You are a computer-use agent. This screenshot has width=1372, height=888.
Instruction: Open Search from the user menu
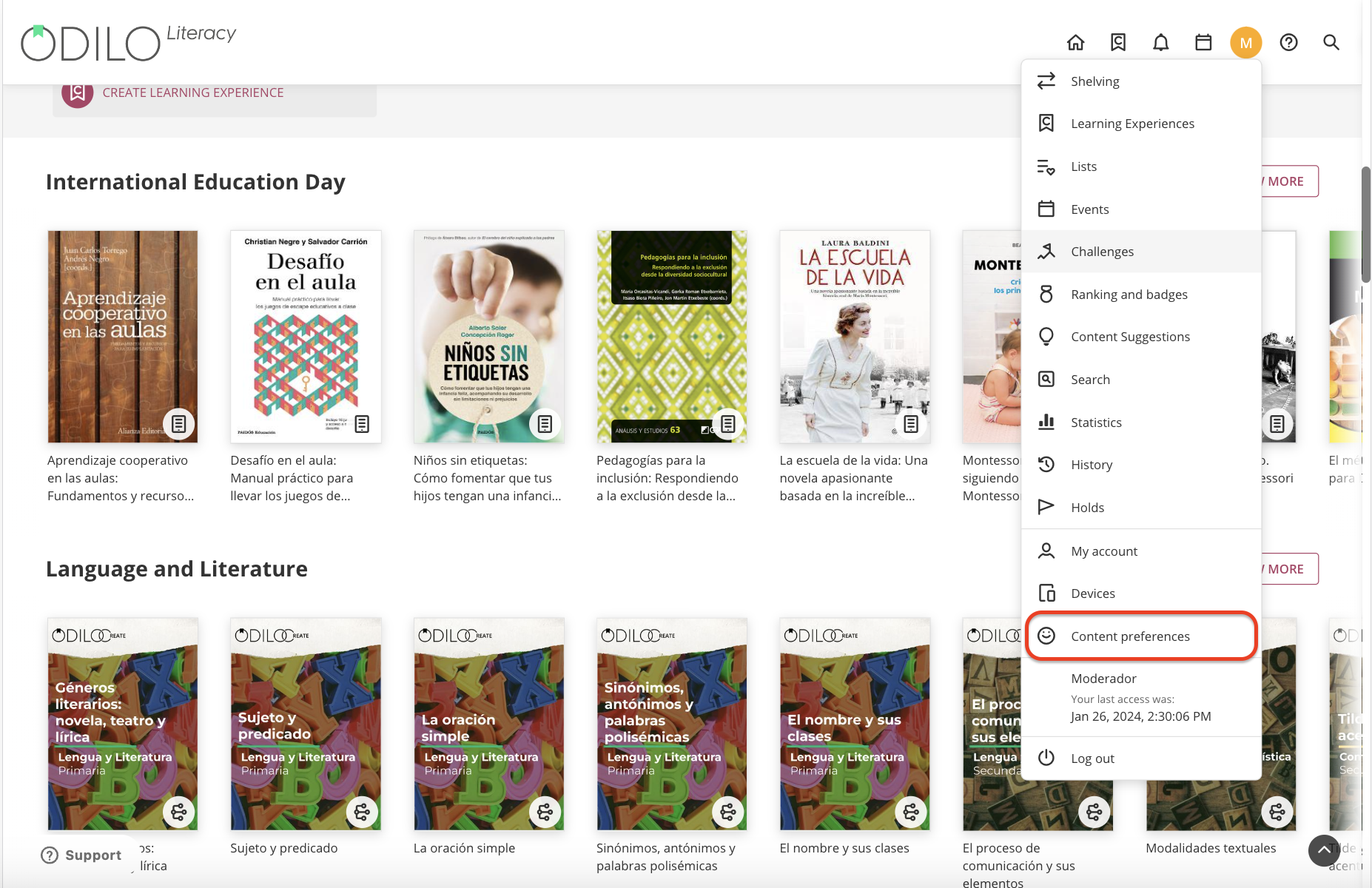pos(1141,380)
